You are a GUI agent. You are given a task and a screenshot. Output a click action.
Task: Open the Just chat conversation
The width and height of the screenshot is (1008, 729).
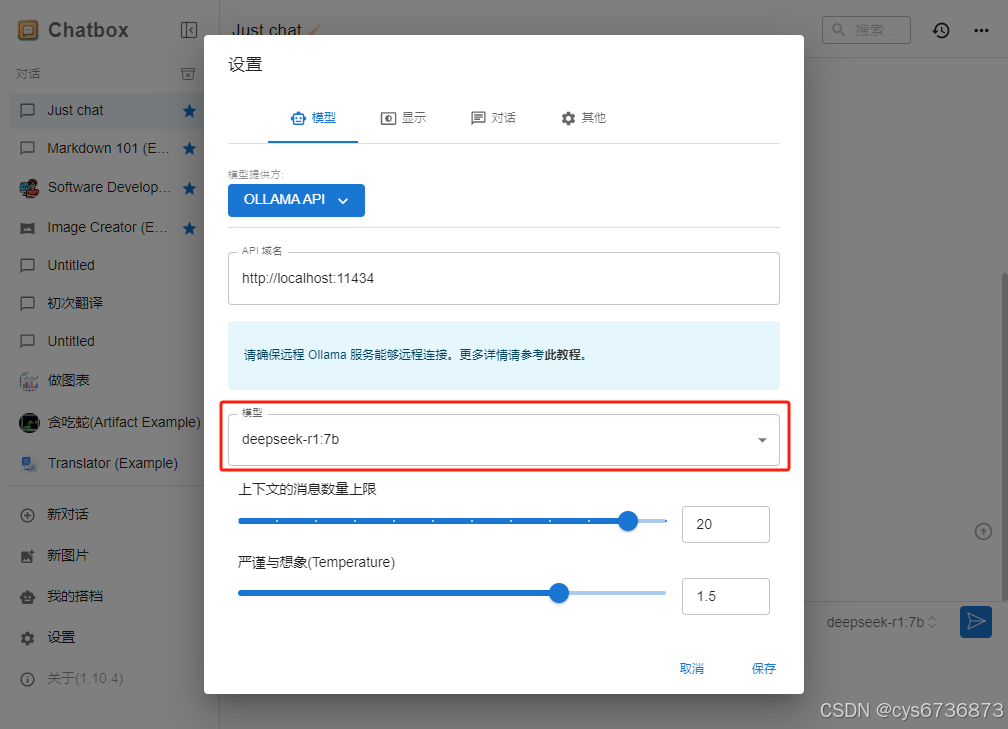pyautogui.click(x=107, y=111)
